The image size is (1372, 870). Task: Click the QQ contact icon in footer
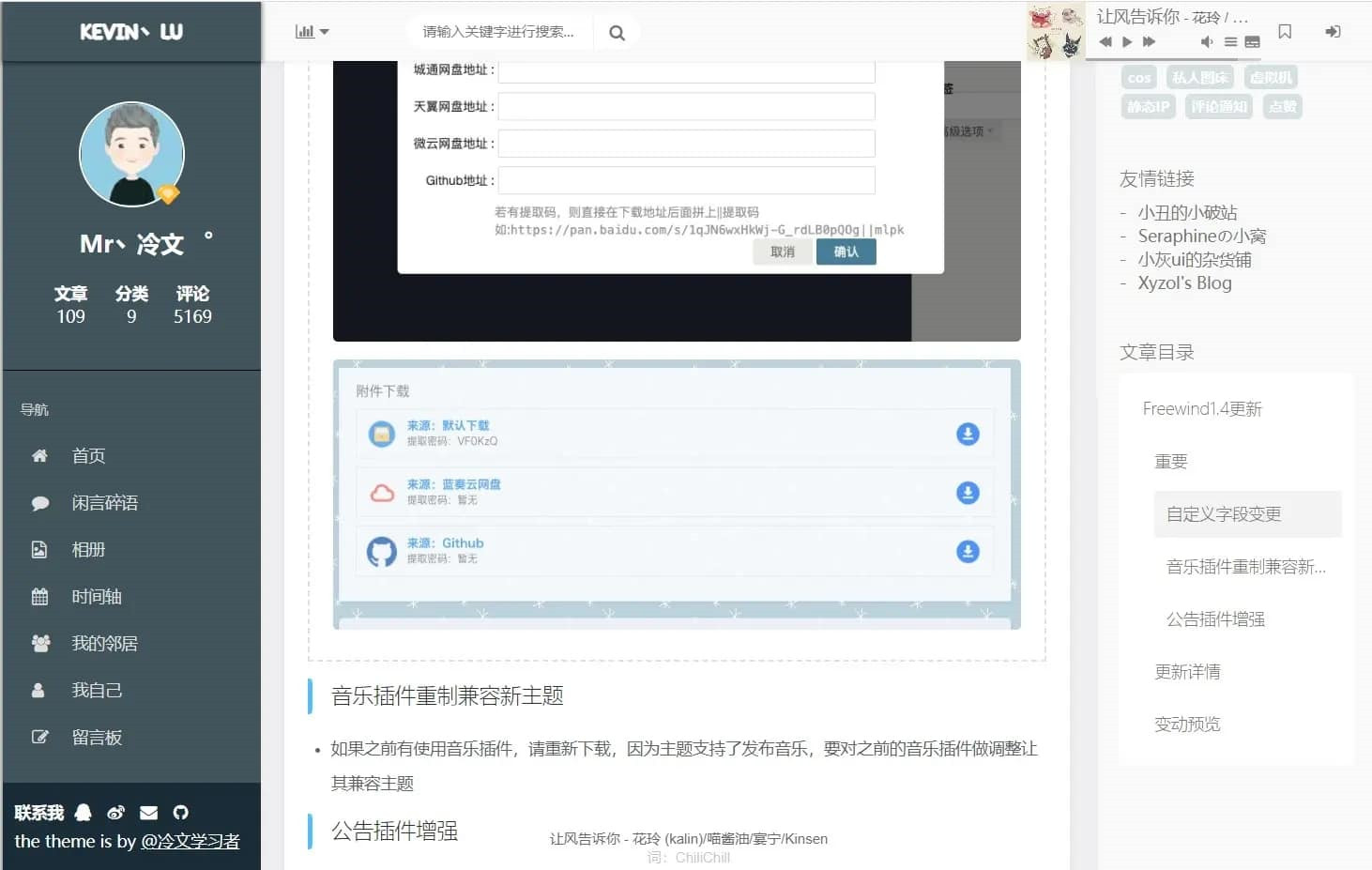(x=84, y=813)
